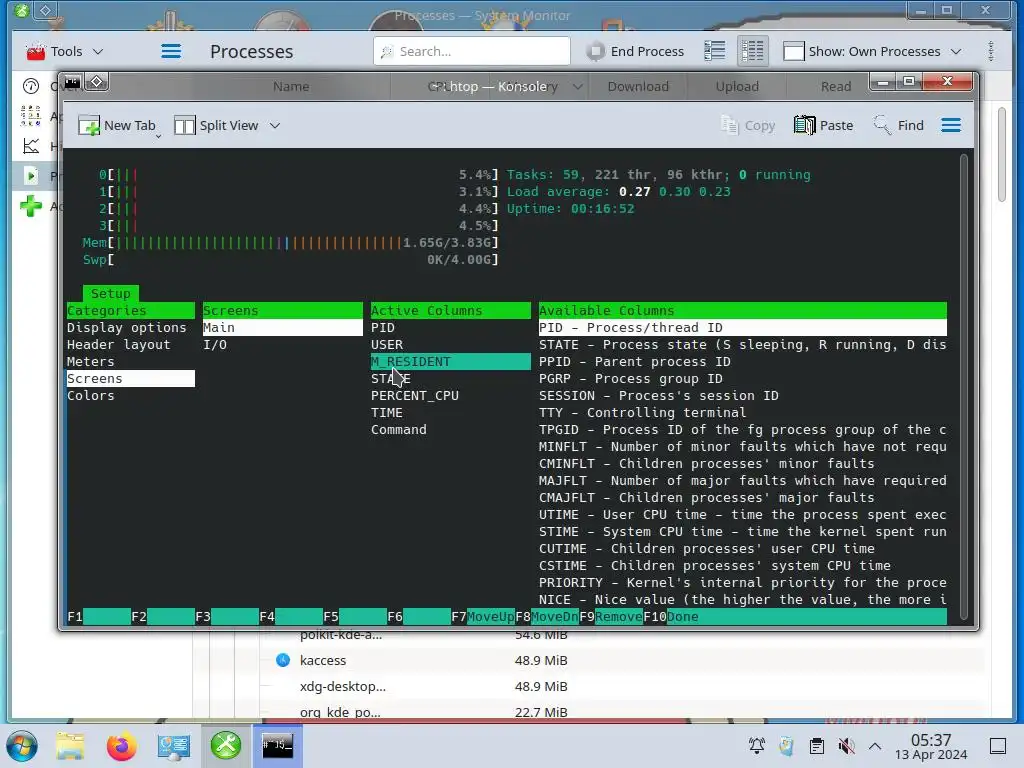Click the Show processes filter icon

click(x=793, y=51)
